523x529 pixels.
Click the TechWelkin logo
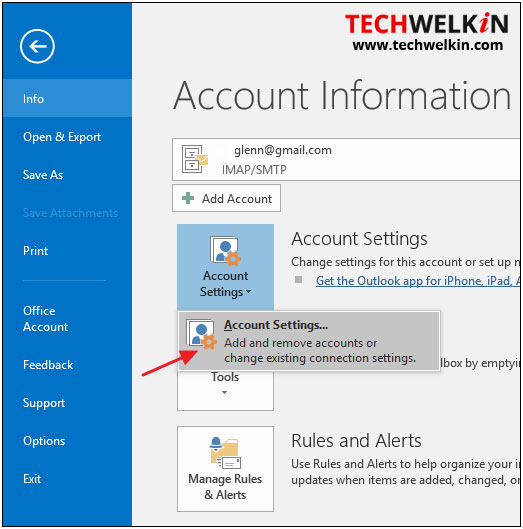click(426, 32)
